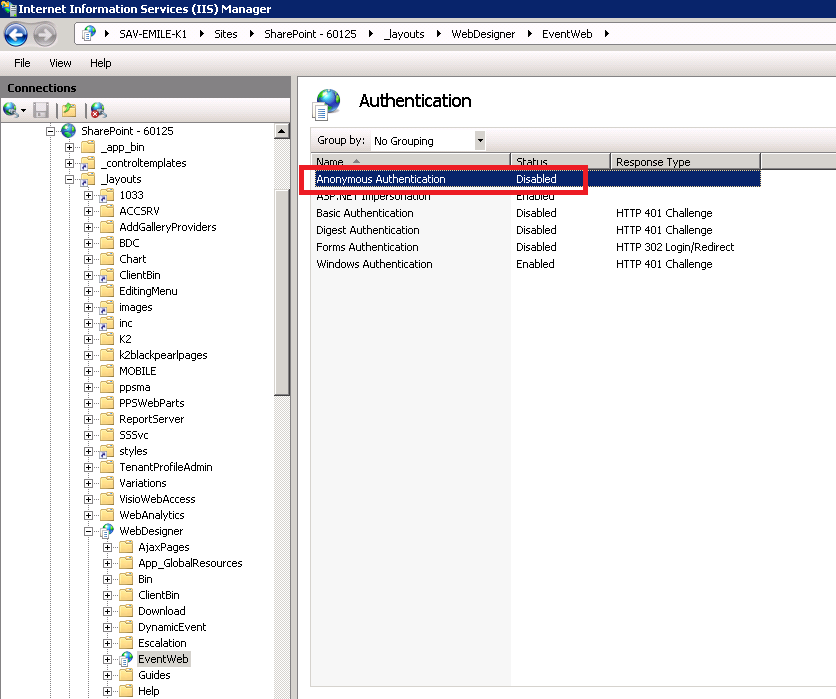This screenshot has width=836, height=699.
Task: Click the EventWeb application icon in tree
Action: point(125,659)
